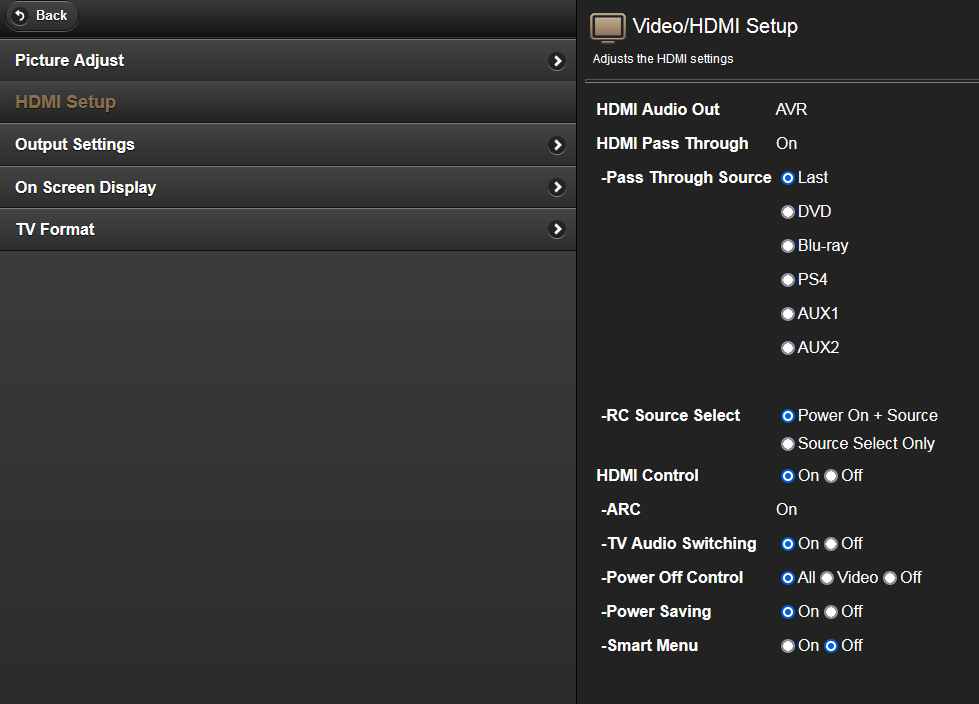The width and height of the screenshot is (979, 704).
Task: Select PS4 as Pass Through Source
Action: tap(788, 280)
